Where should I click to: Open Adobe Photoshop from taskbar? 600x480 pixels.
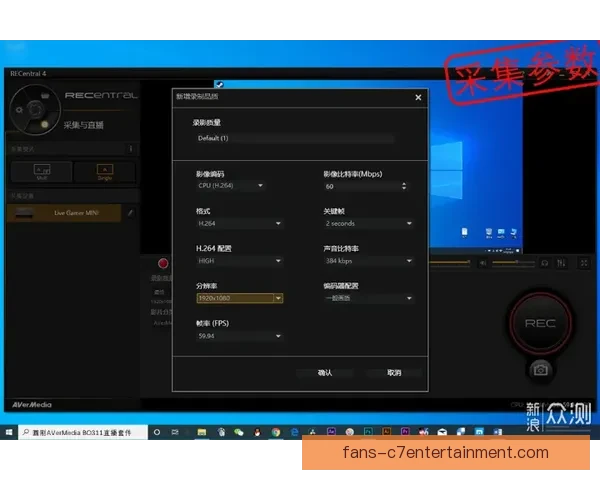[x=368, y=432]
